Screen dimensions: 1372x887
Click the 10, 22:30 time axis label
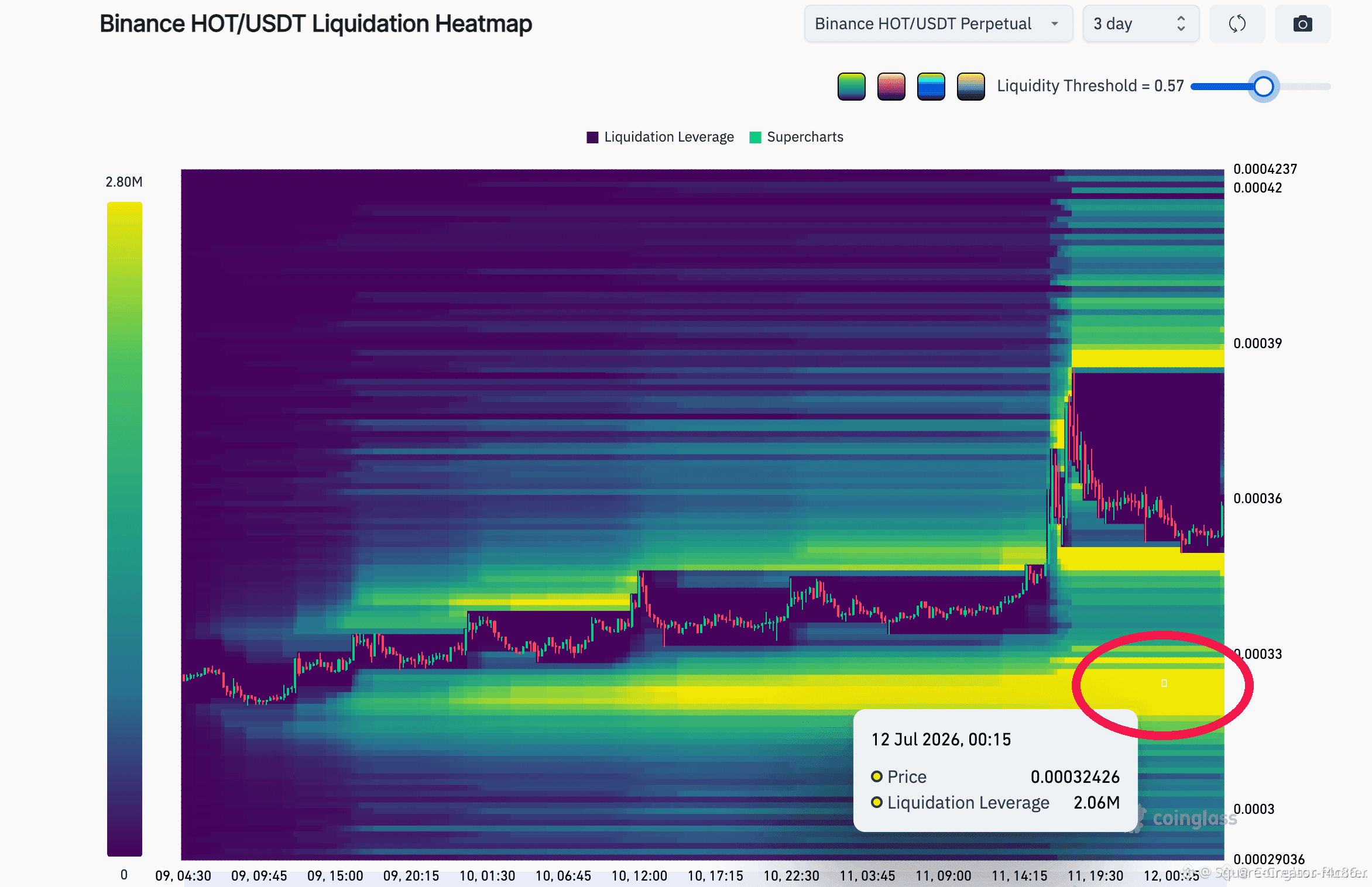792,876
